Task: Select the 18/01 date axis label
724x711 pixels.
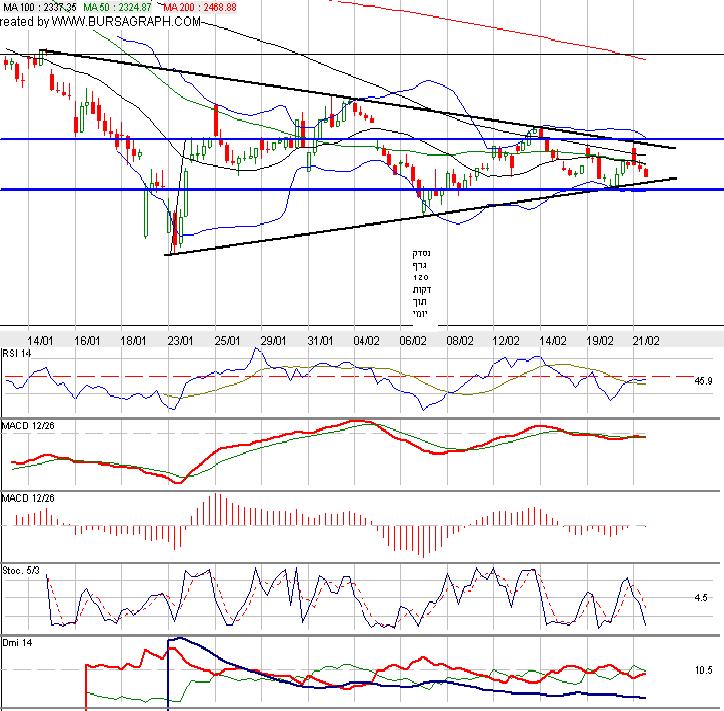Action: coord(133,341)
